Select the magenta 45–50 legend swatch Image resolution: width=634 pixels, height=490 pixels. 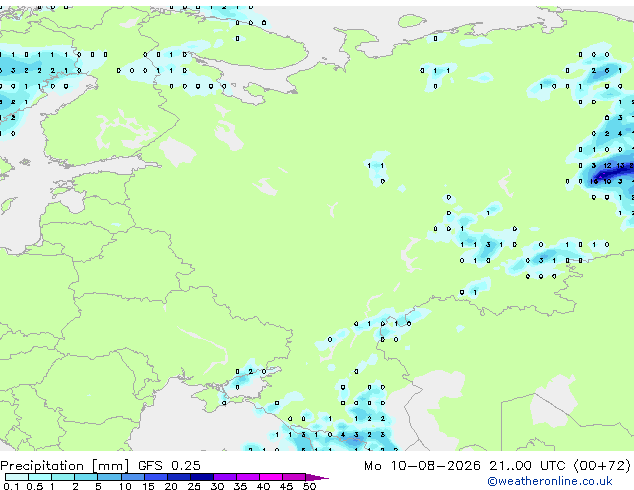tap(294, 477)
